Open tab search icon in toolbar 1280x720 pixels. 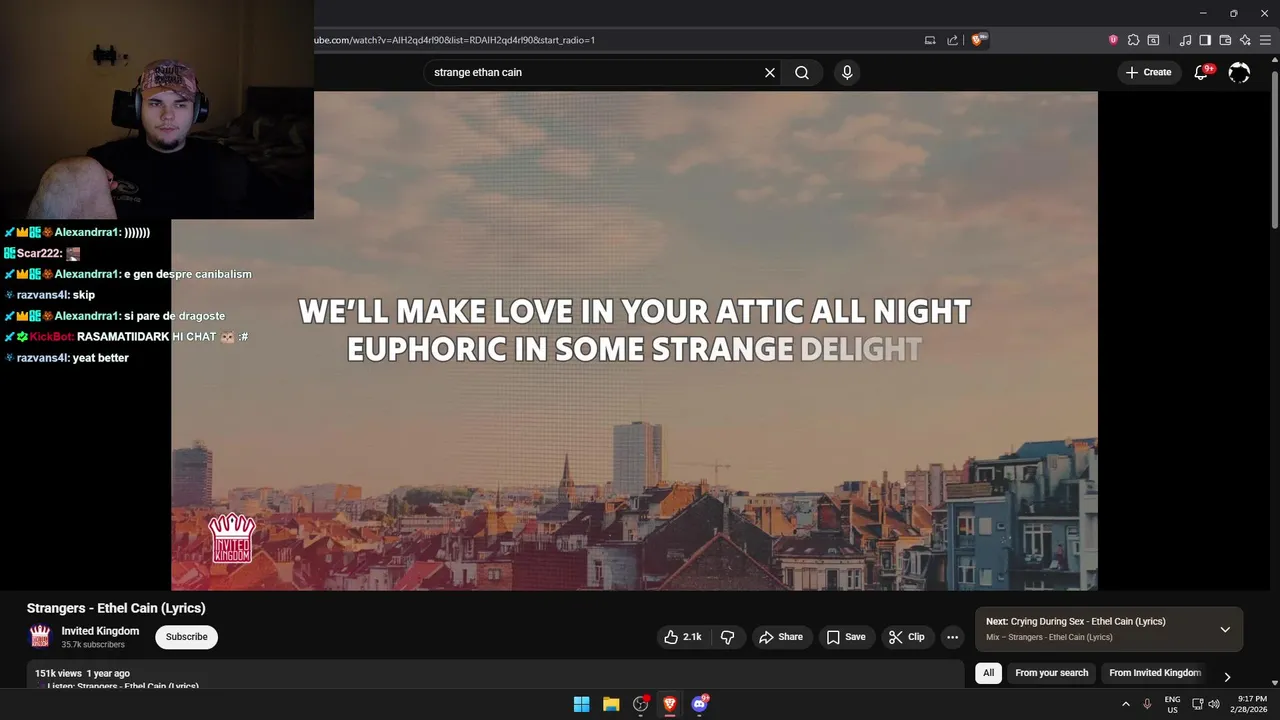[x=1153, y=40]
